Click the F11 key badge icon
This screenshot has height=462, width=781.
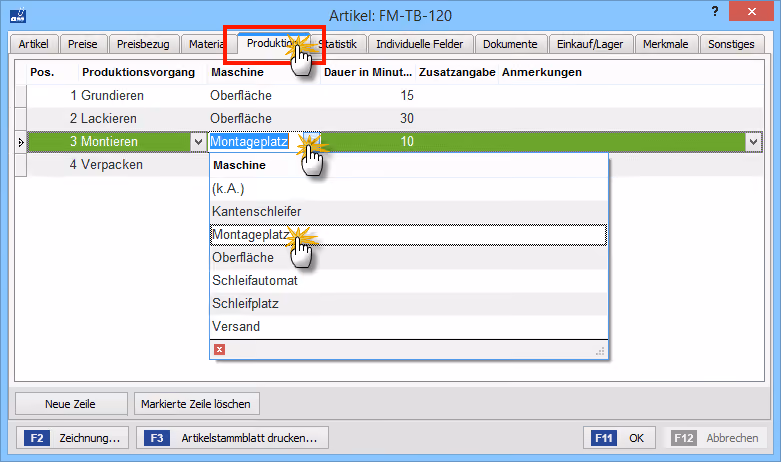[604, 438]
